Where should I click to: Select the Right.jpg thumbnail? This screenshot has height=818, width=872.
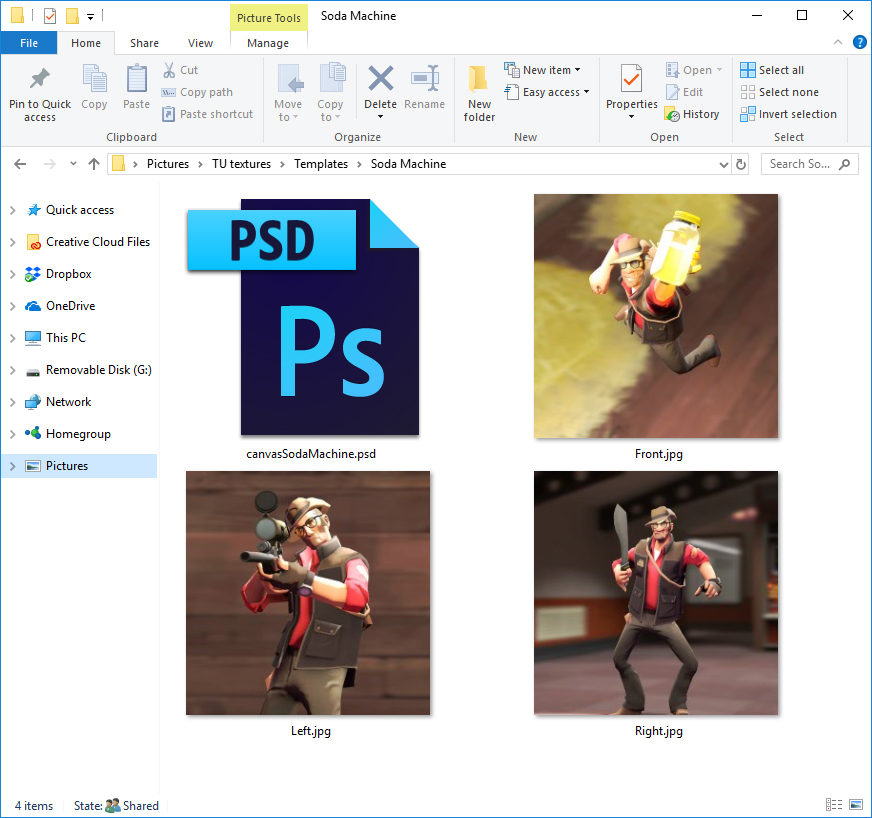656,593
